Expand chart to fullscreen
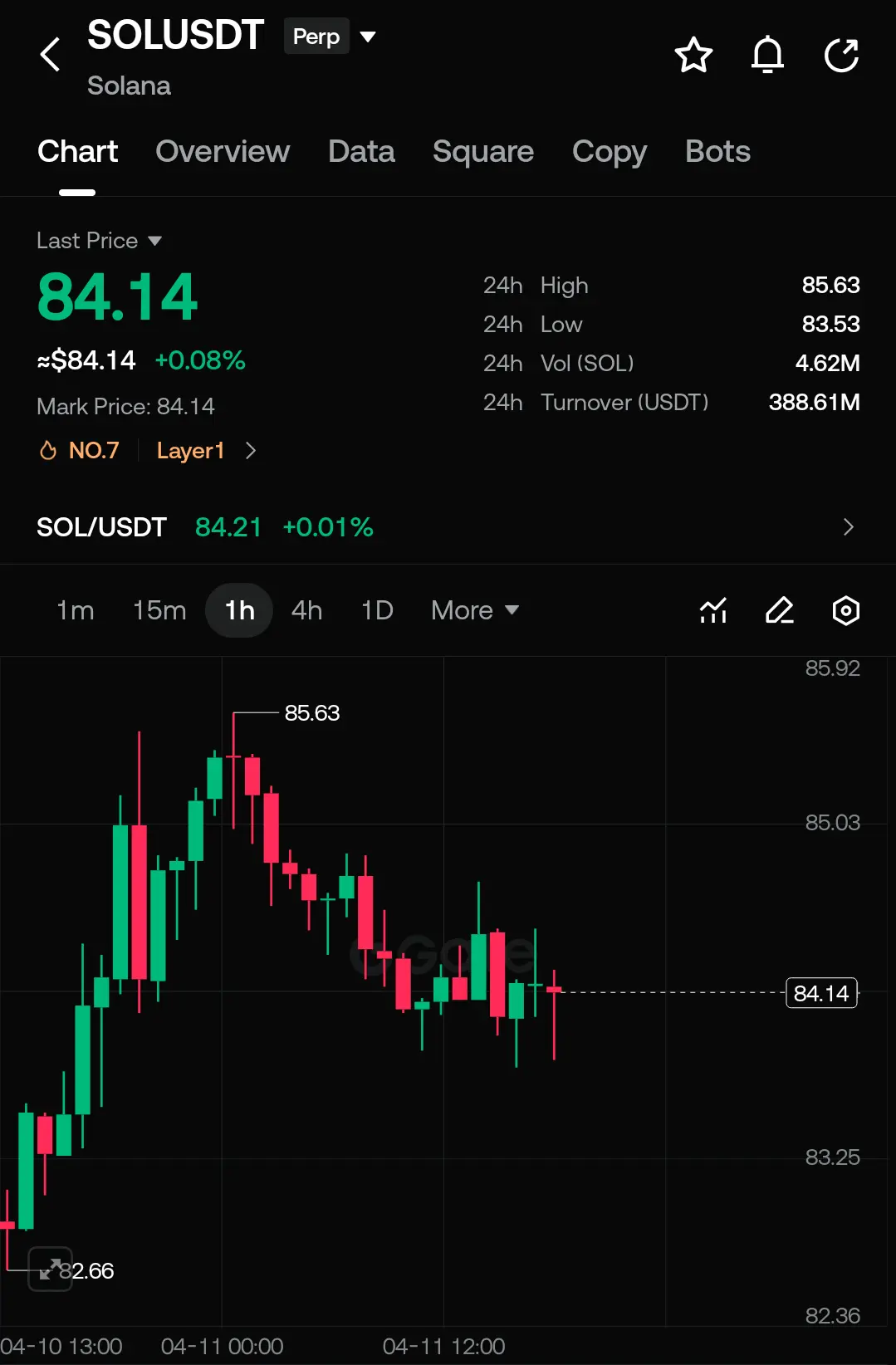This screenshot has width=896, height=1365. pyautogui.click(x=50, y=1269)
